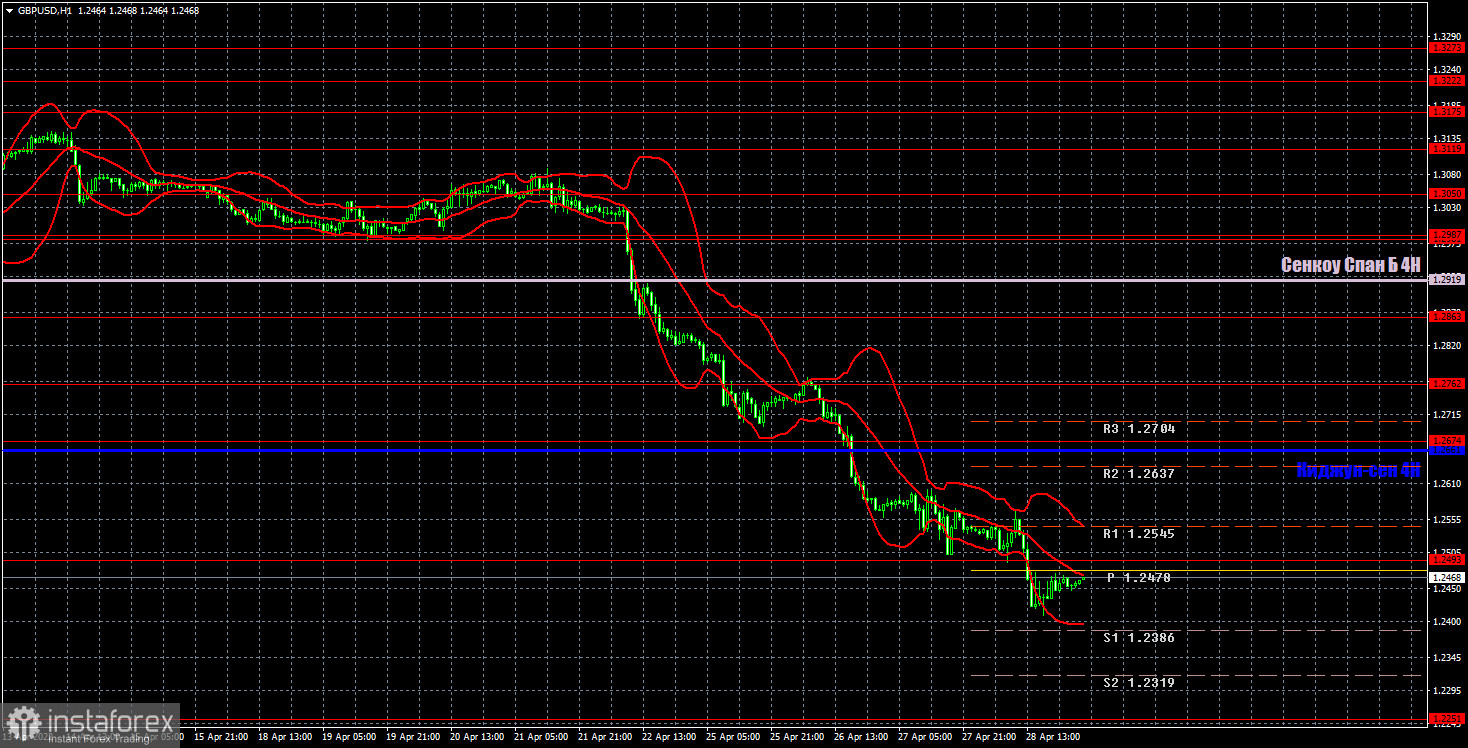Screen dimensions: 1468x748
Task: Click the 'R3 1.2704' pivot label
Action: coord(1139,428)
